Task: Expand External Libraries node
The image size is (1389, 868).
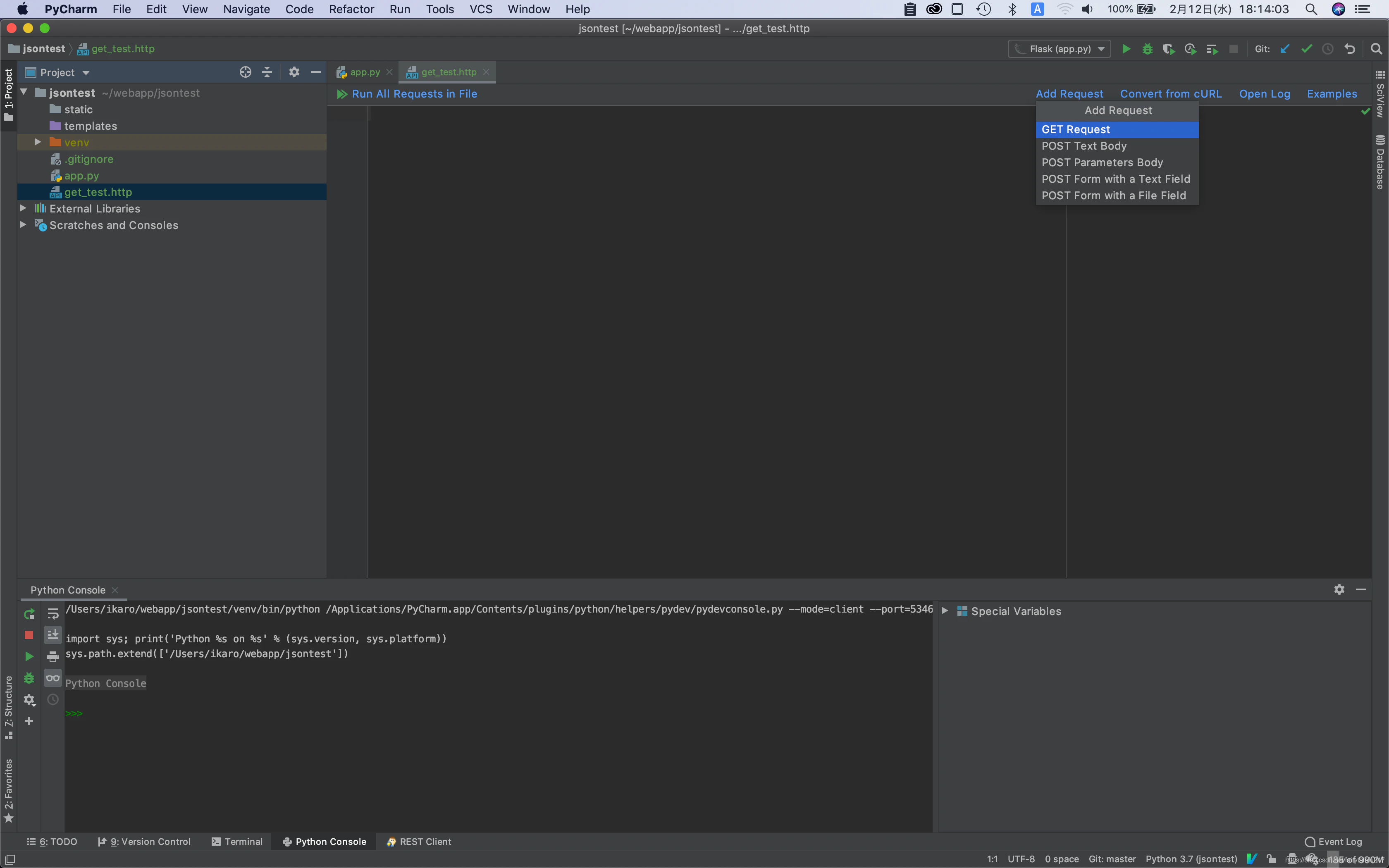Action: pyautogui.click(x=23, y=208)
